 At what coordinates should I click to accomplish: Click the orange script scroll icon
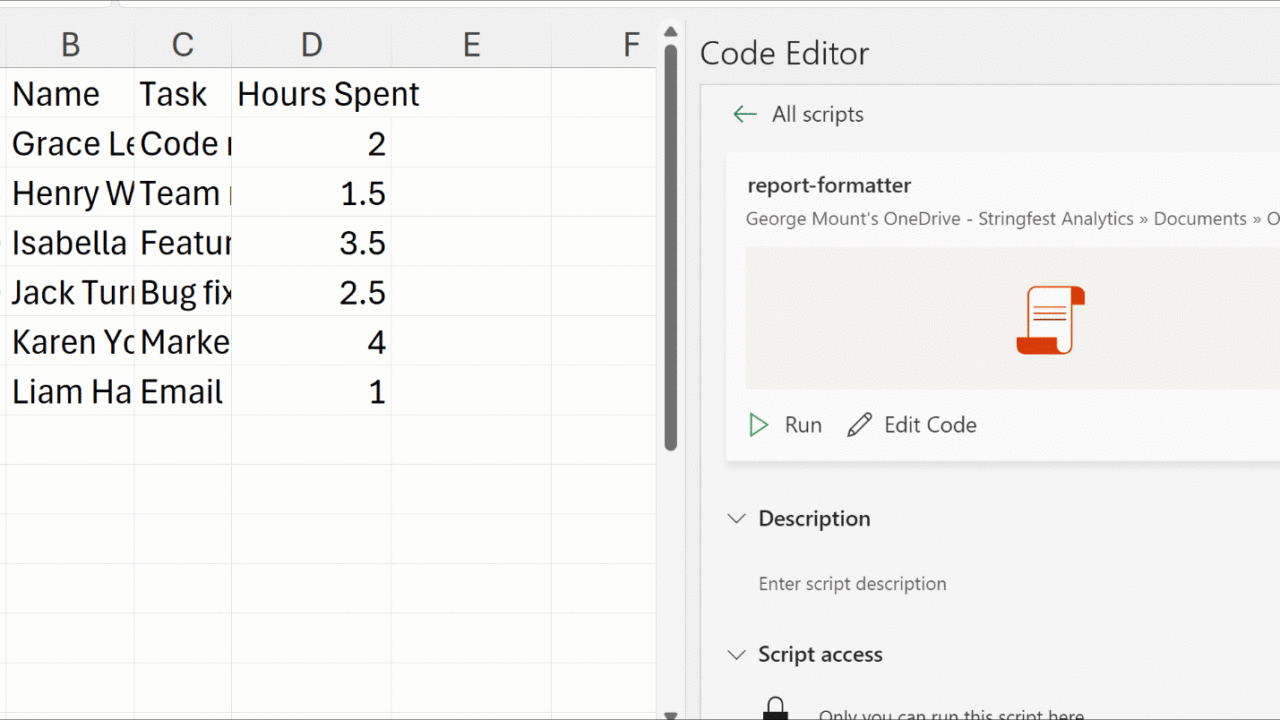(1050, 320)
